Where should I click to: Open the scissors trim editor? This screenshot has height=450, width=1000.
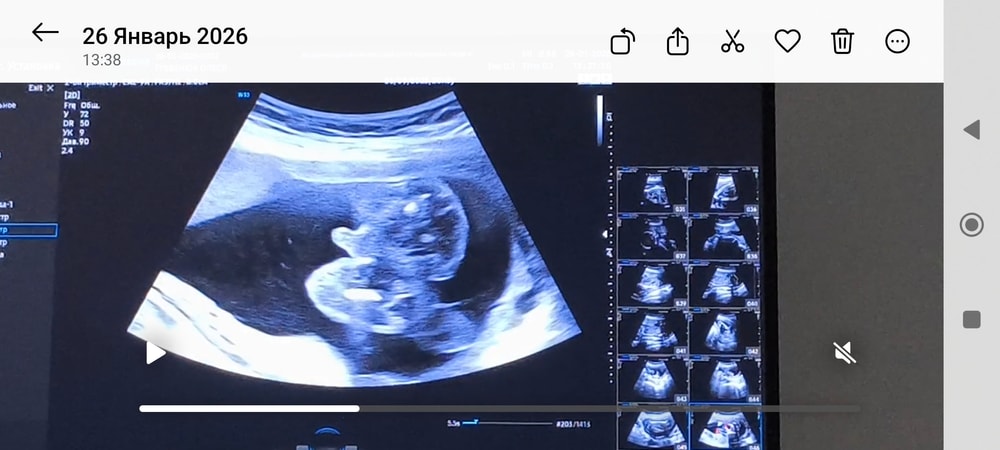click(x=732, y=42)
